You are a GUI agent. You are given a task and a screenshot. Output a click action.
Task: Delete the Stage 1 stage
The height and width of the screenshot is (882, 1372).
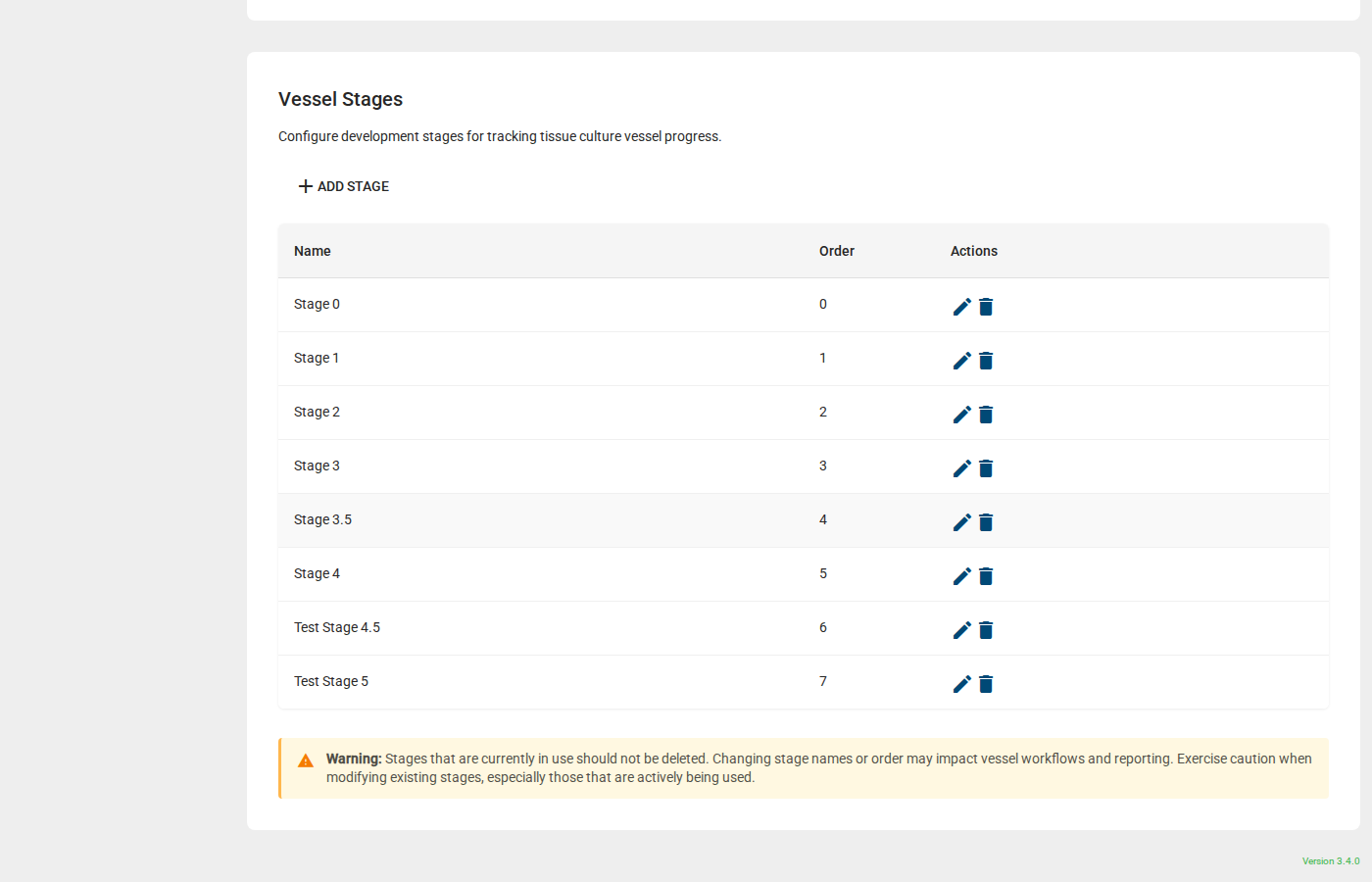click(x=986, y=360)
